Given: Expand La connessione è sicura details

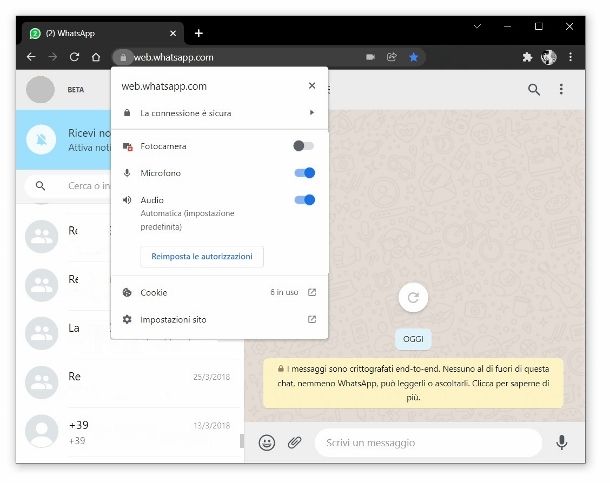Looking at the screenshot, I should (219, 113).
